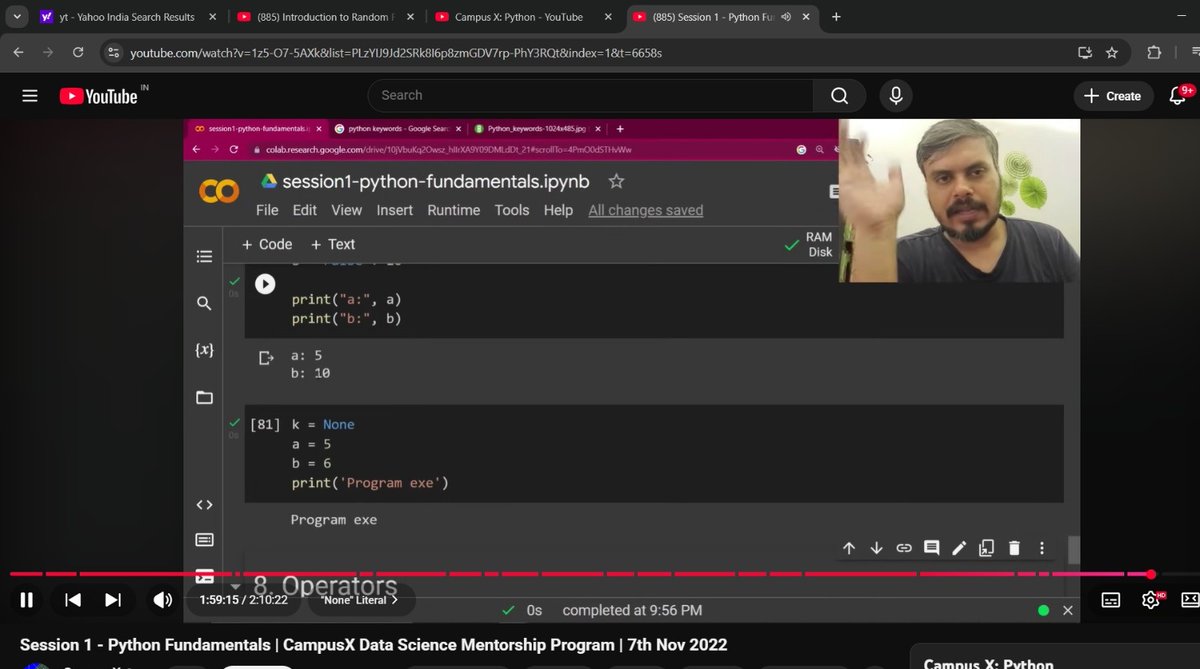Mute the video player volume
The width and height of the screenshot is (1200, 669).
click(x=162, y=600)
